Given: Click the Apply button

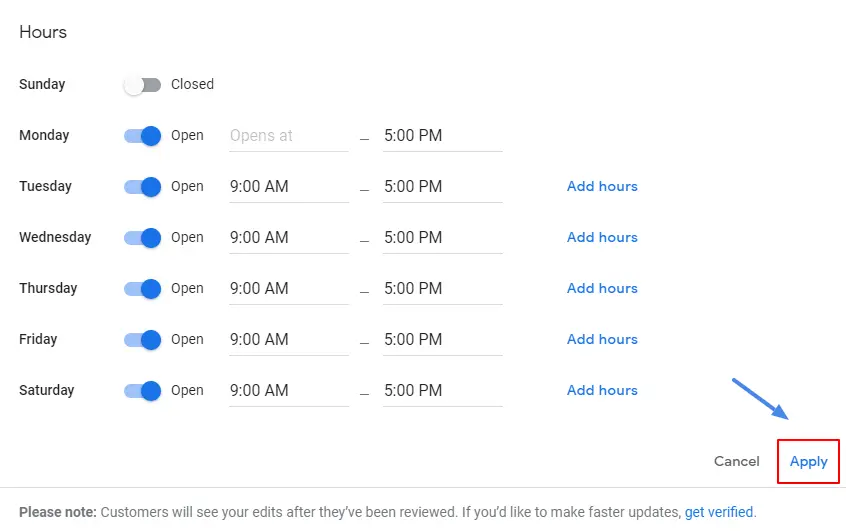Looking at the screenshot, I should pyautogui.click(x=808, y=462).
